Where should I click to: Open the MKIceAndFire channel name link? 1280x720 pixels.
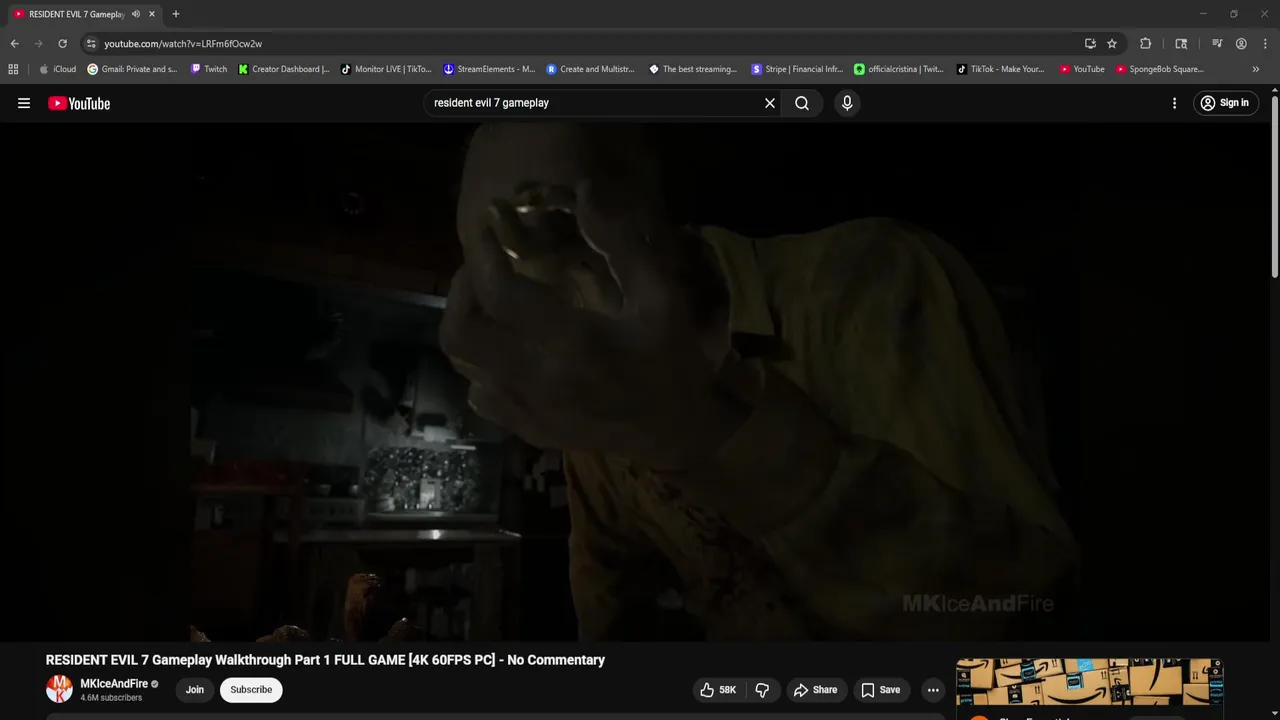(x=114, y=684)
